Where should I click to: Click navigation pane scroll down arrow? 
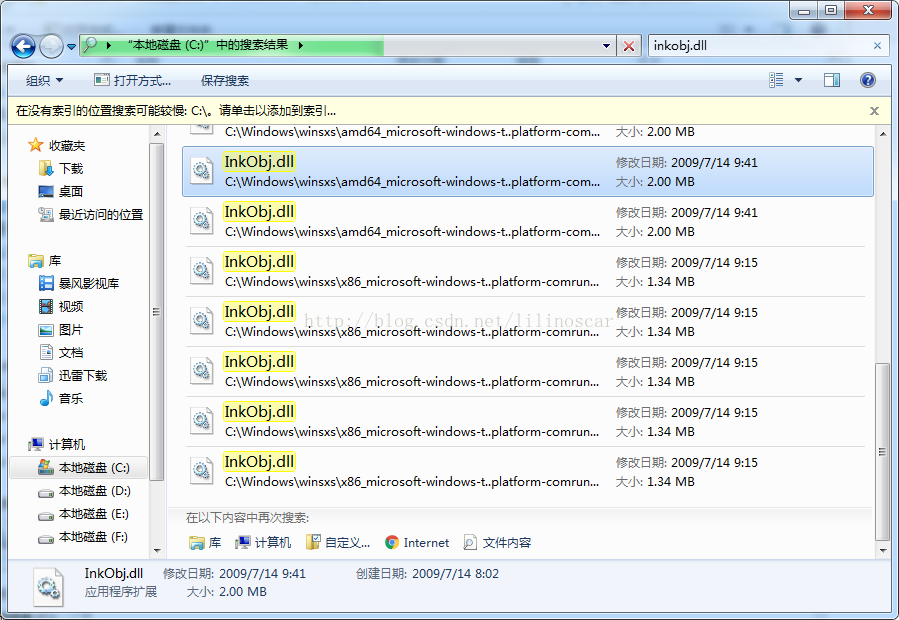(157, 551)
